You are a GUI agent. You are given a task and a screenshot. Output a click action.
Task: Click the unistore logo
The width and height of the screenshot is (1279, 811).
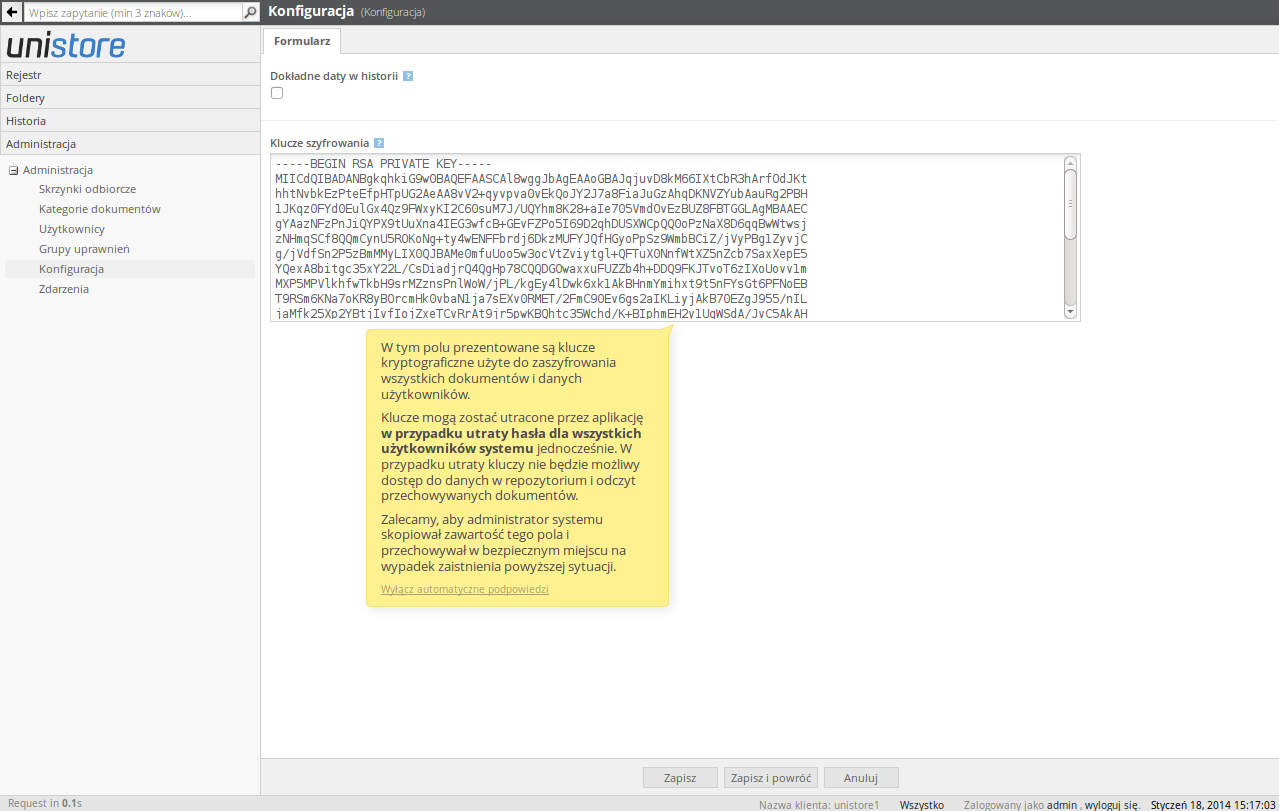pyautogui.click(x=66, y=45)
